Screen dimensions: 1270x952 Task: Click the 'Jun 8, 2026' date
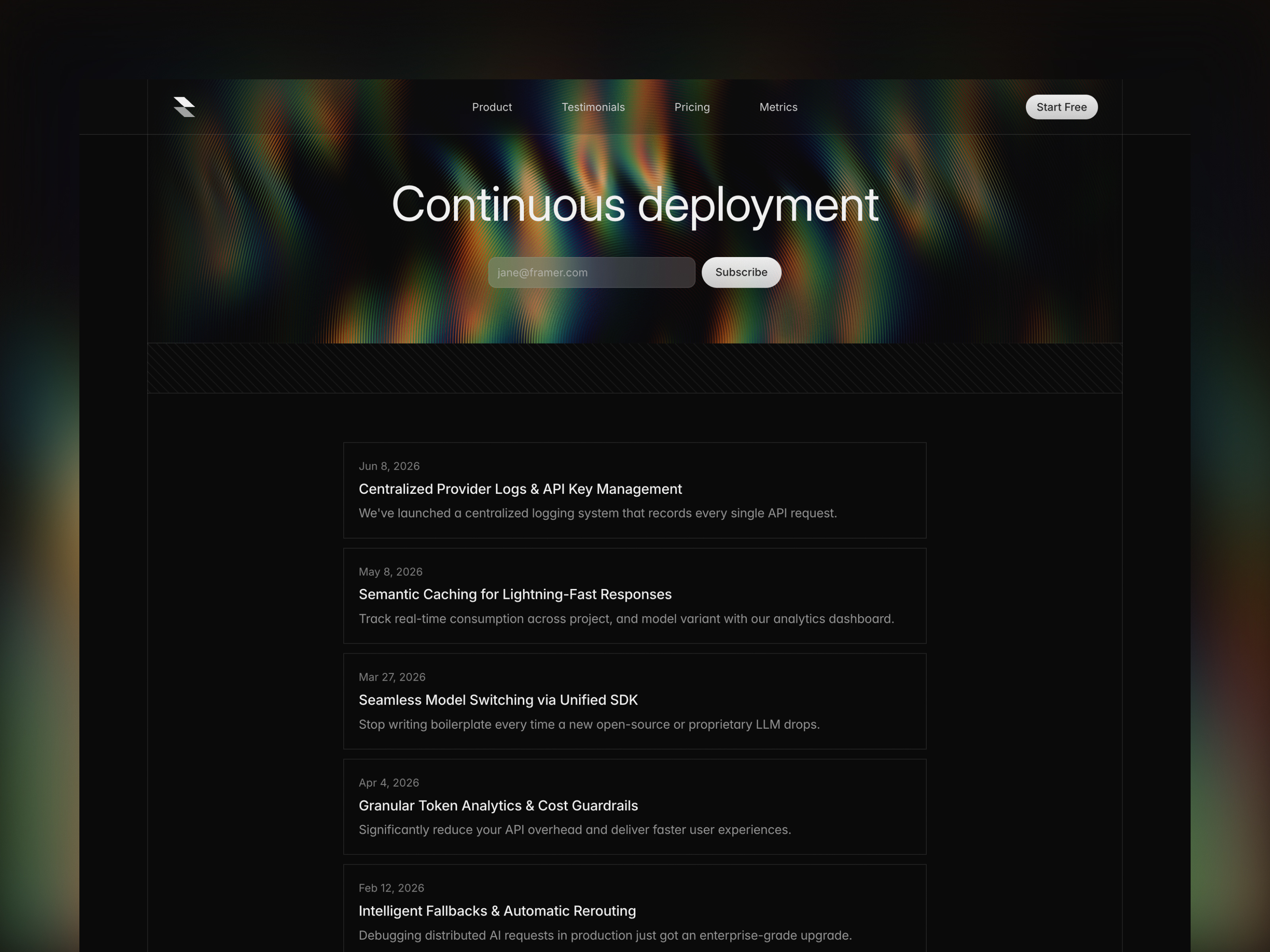(389, 466)
